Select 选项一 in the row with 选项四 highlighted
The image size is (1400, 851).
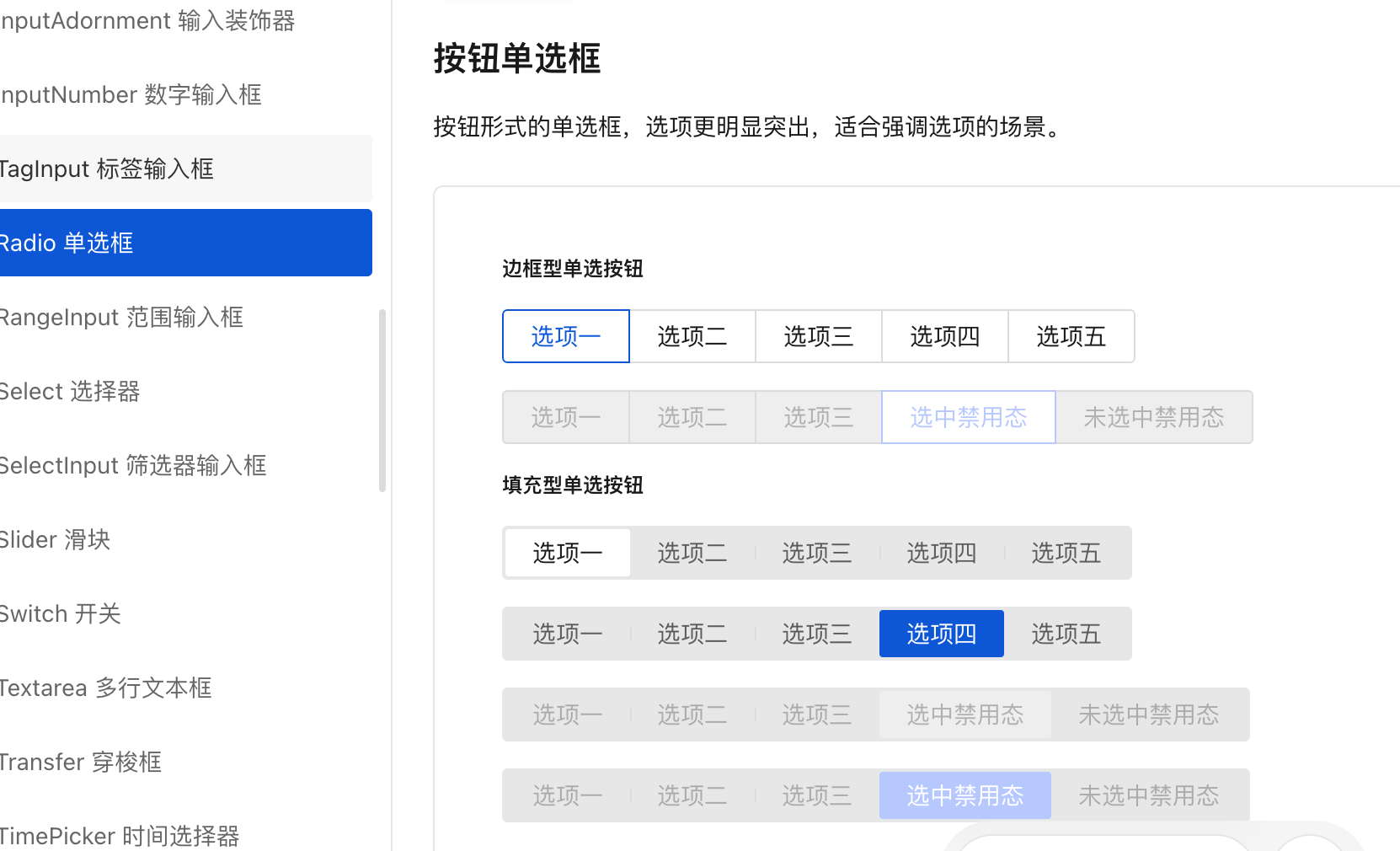tap(567, 633)
